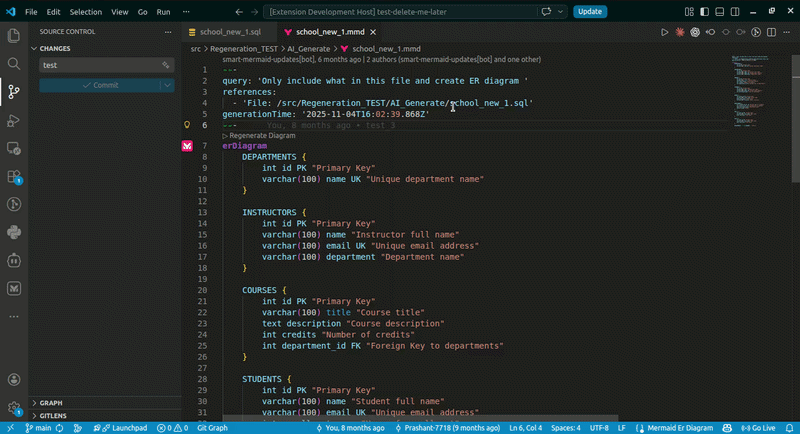Open the Accounts icon in activity bar
800x434 pixels.
(14, 379)
